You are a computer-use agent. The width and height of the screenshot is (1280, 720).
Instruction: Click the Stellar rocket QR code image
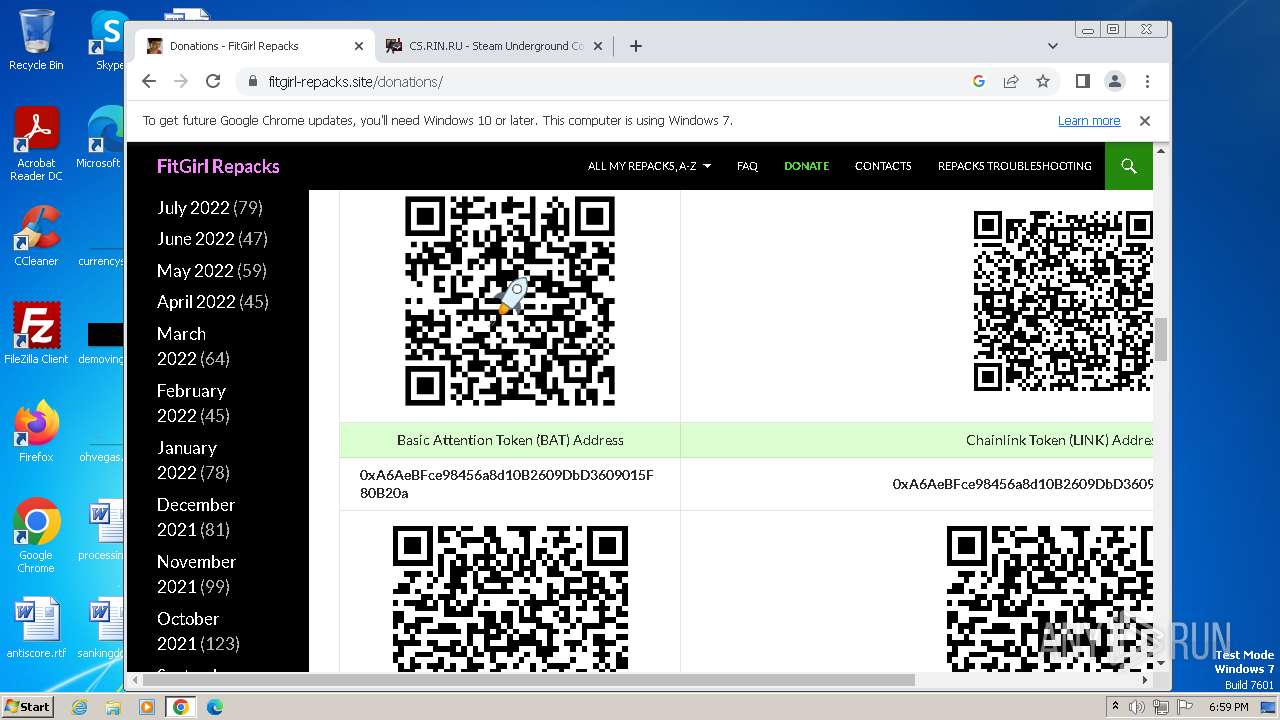click(510, 301)
